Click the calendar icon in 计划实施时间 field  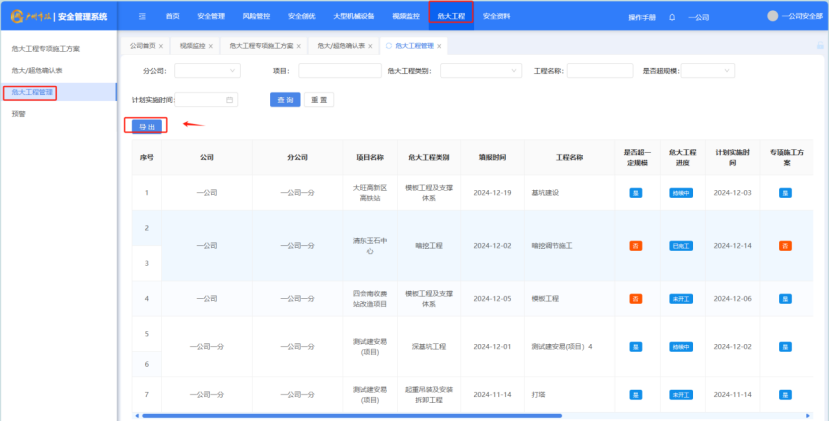point(229,100)
